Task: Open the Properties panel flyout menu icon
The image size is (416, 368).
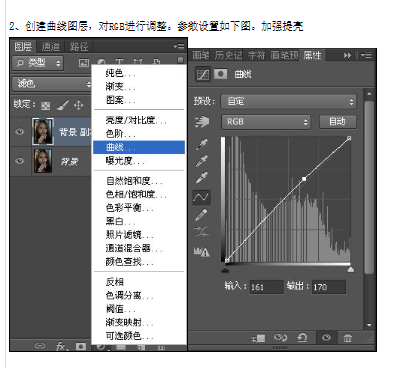Action: pyautogui.click(x=366, y=55)
